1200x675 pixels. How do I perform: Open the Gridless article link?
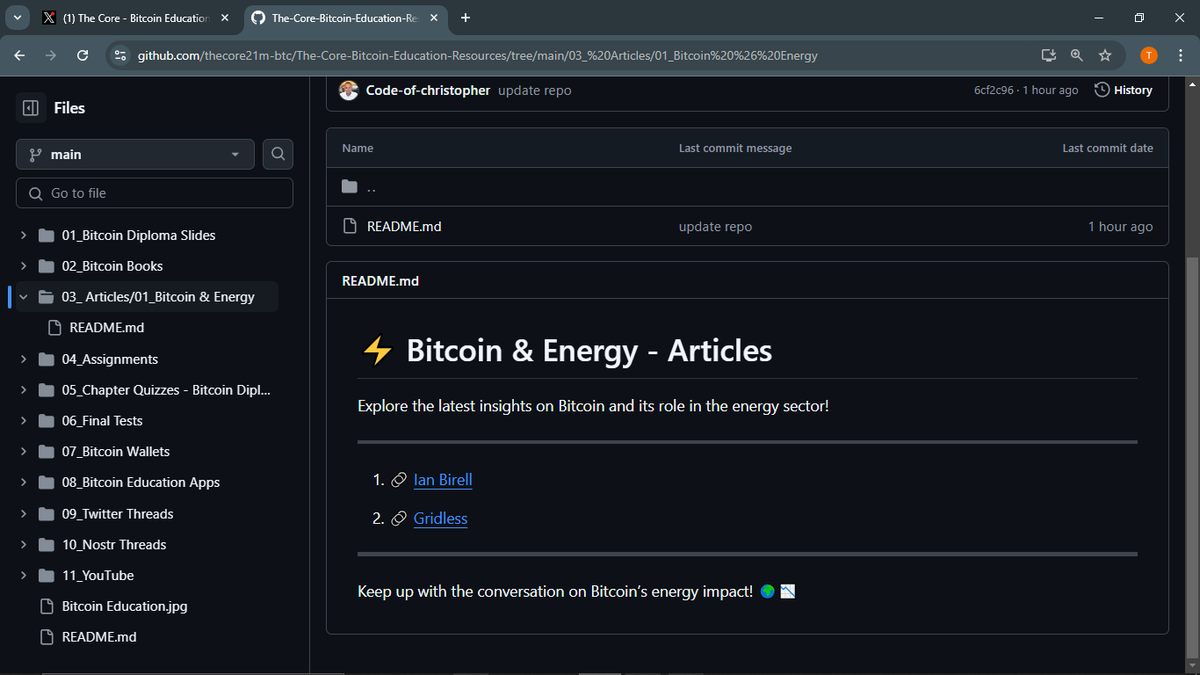coord(440,518)
